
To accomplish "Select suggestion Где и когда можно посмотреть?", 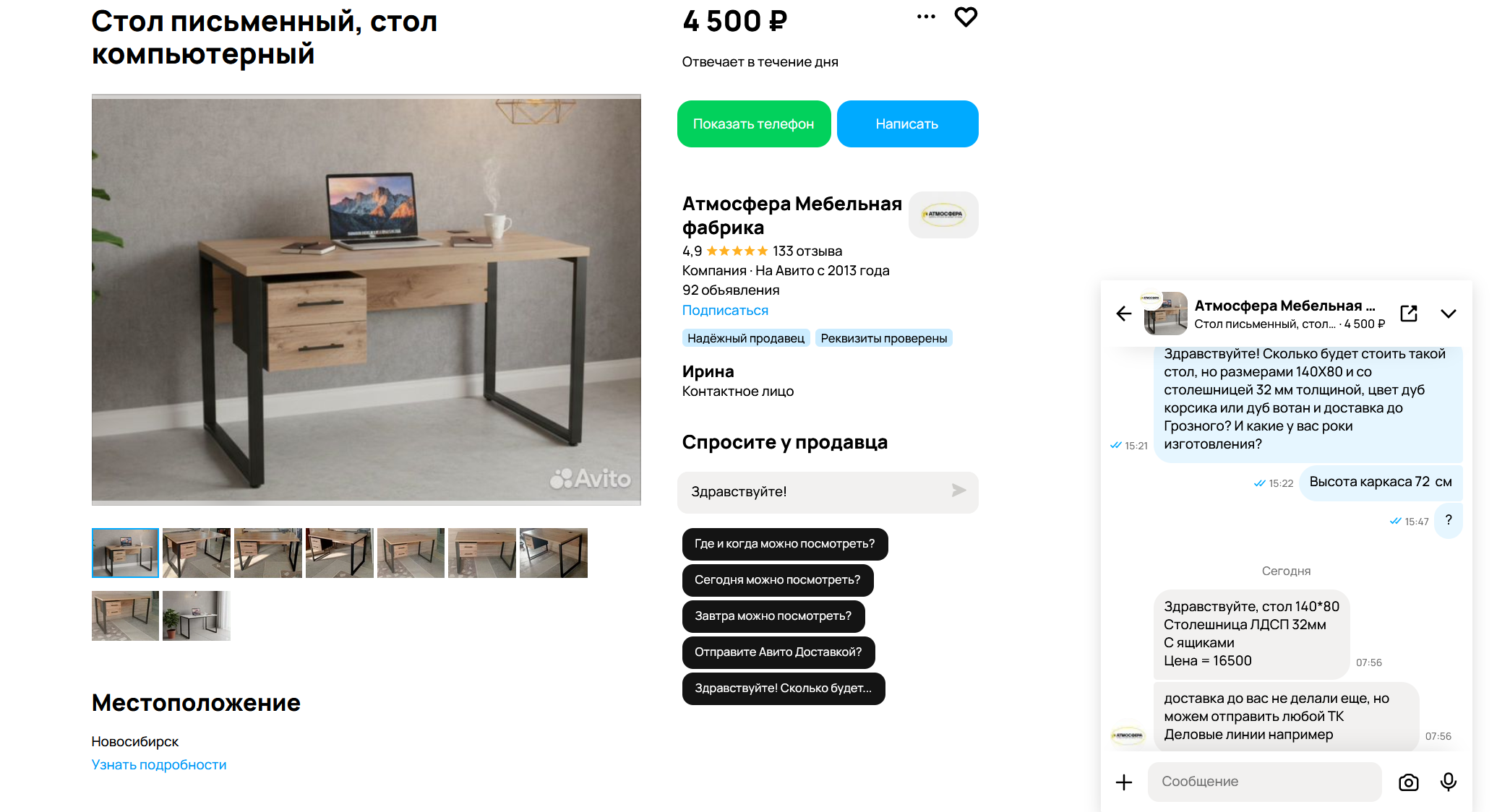I will pyautogui.click(x=785, y=544).
